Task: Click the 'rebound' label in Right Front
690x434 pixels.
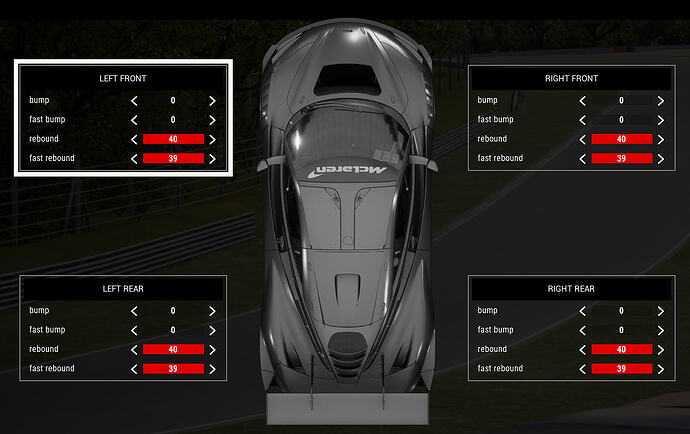Action: pos(492,139)
